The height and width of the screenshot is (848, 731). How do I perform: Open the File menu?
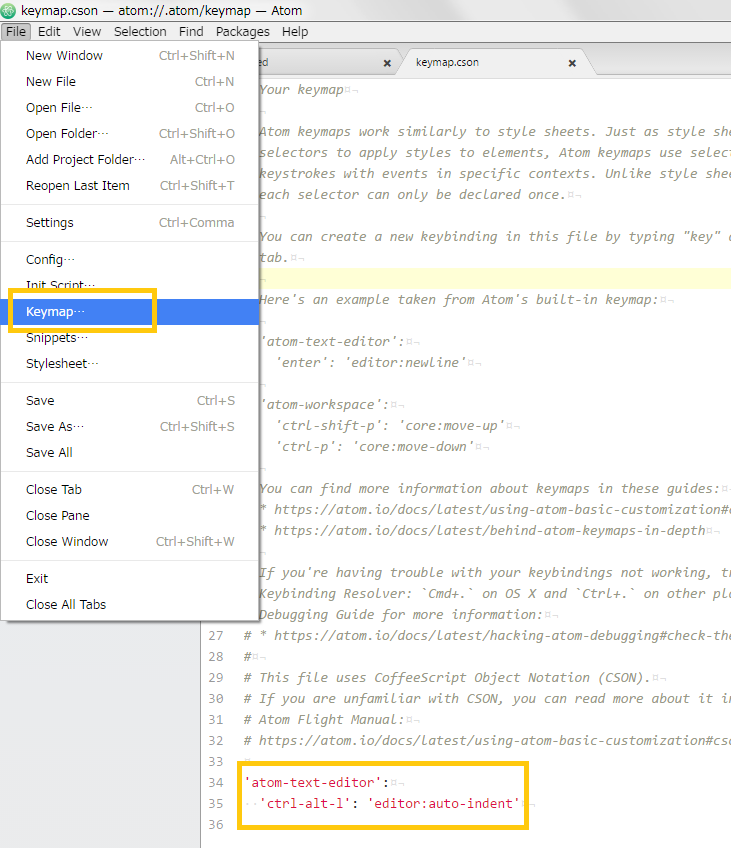(x=16, y=32)
